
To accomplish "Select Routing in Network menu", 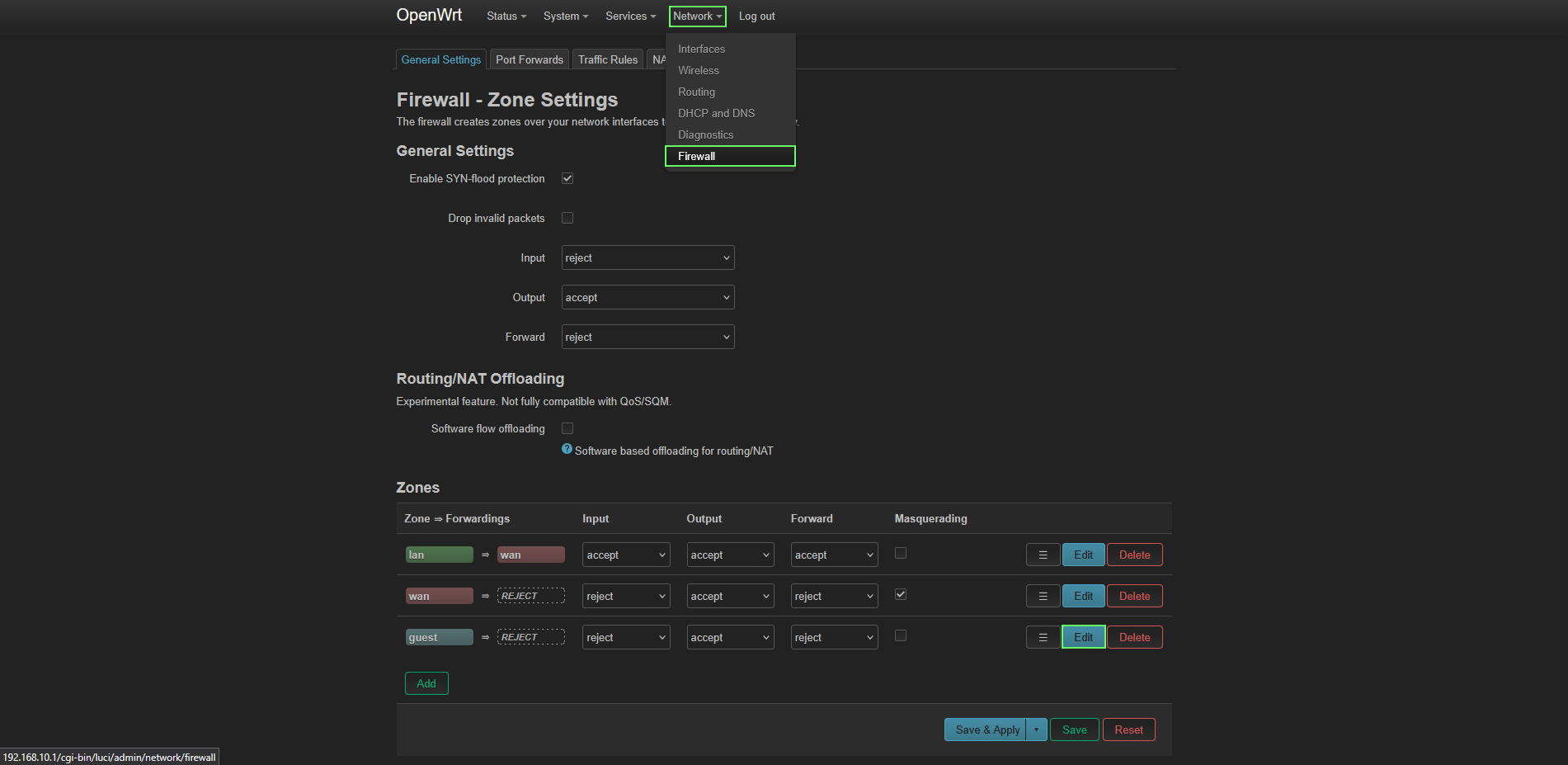I will 730,92.
